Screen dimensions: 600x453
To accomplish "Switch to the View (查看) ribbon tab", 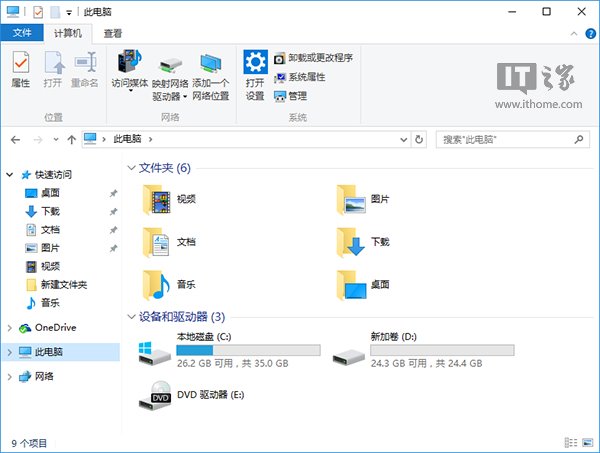I will [113, 33].
